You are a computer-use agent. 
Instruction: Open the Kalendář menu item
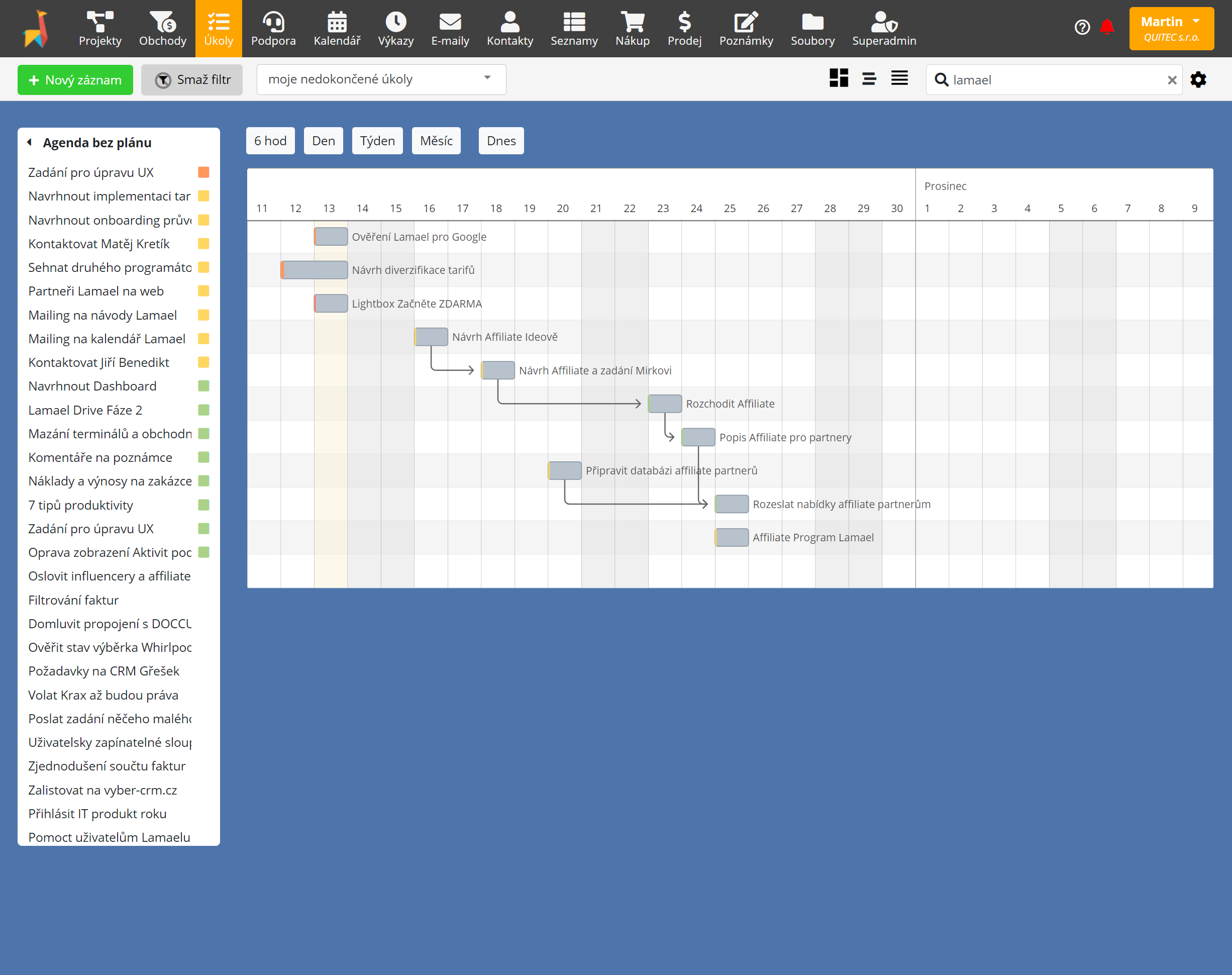(x=337, y=29)
